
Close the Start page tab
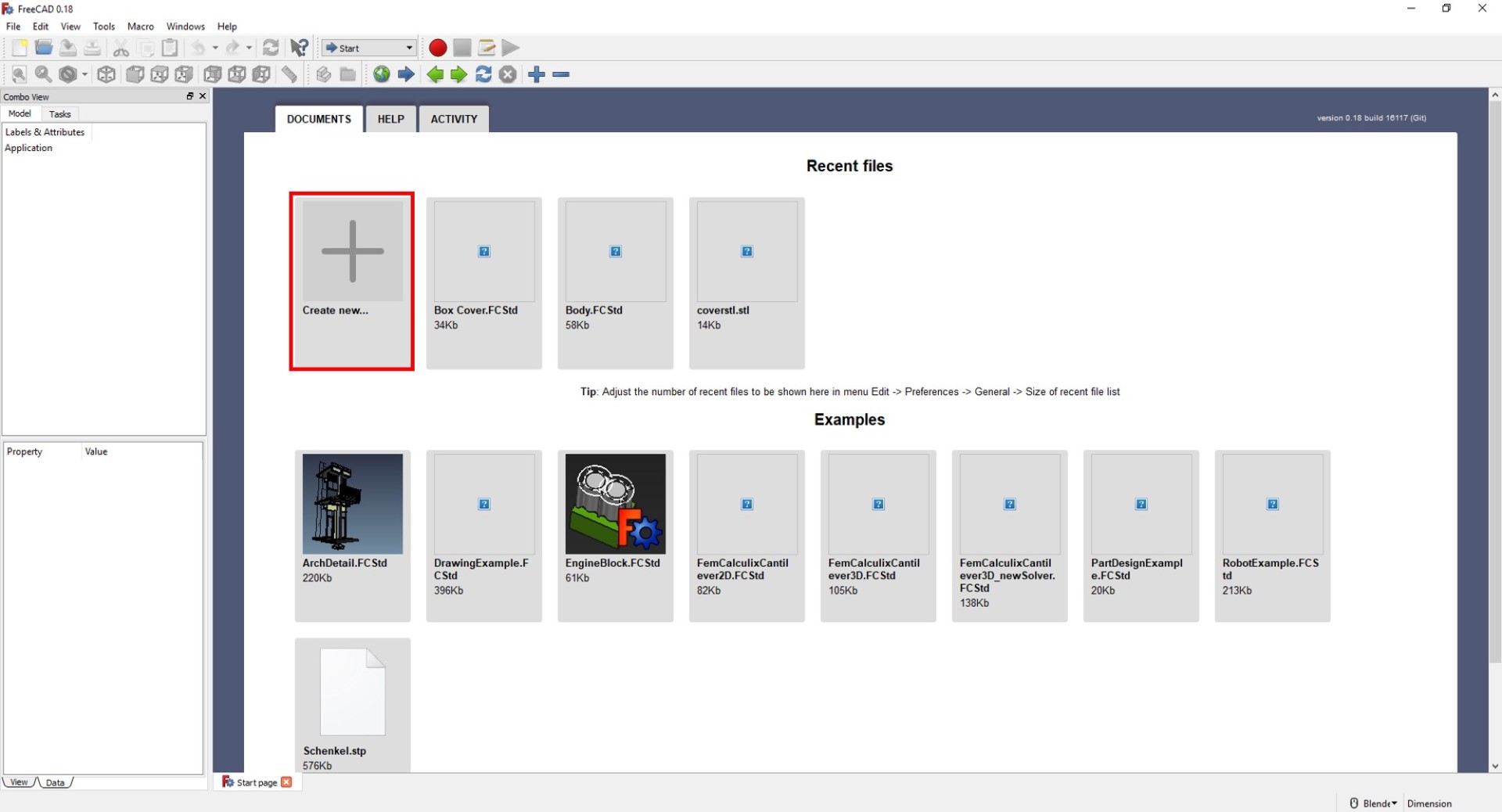(x=286, y=782)
